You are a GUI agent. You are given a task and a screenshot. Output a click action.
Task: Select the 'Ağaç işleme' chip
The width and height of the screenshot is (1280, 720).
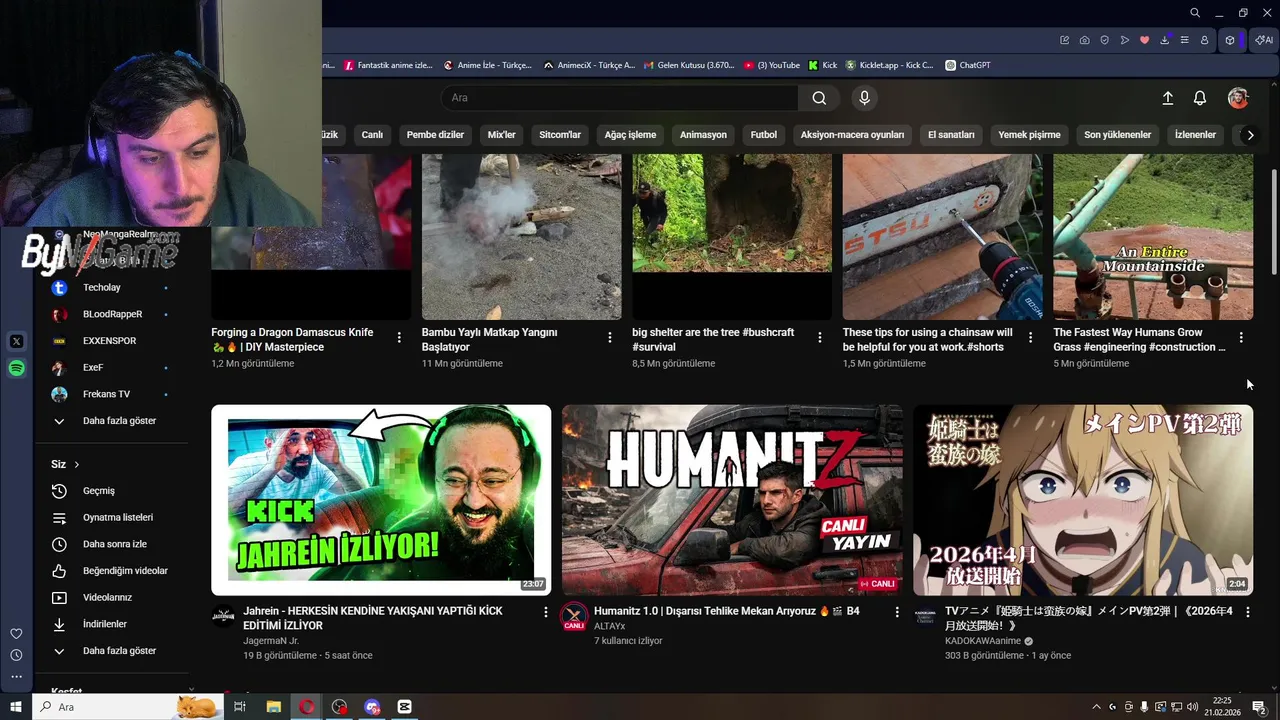tap(630, 135)
